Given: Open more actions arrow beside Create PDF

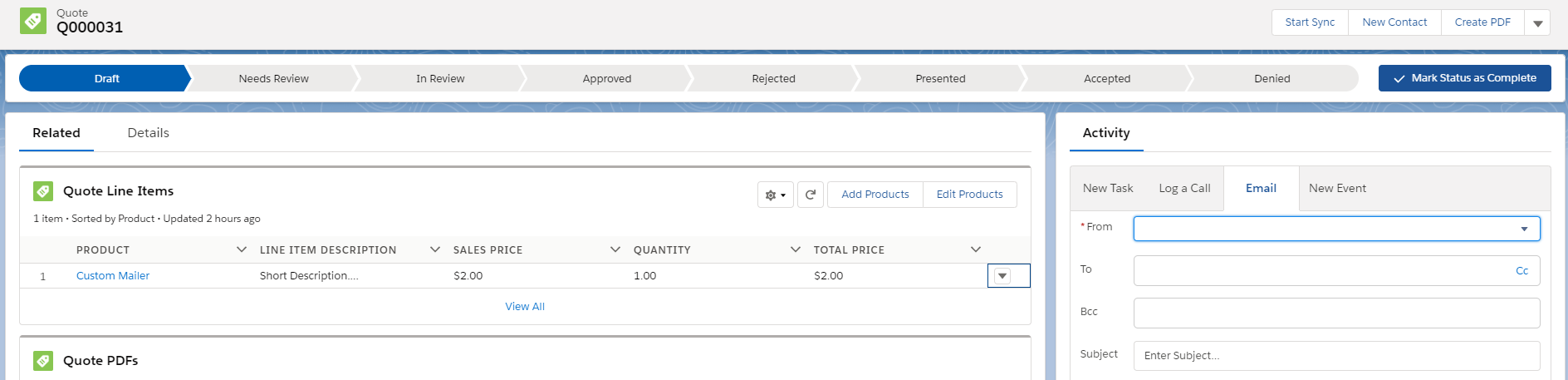Looking at the screenshot, I should click(1537, 23).
